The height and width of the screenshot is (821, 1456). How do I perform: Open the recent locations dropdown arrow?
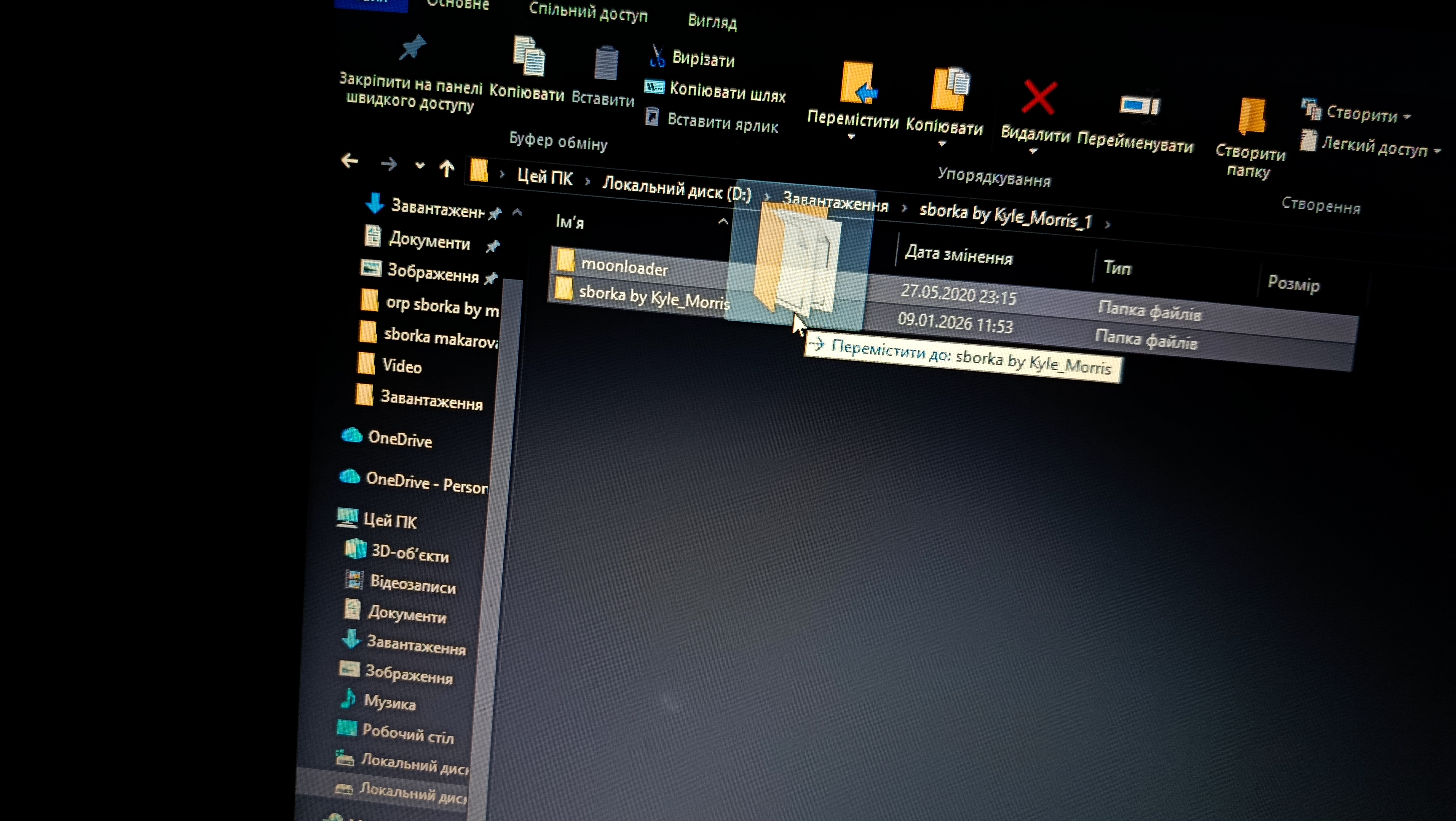coord(419,166)
